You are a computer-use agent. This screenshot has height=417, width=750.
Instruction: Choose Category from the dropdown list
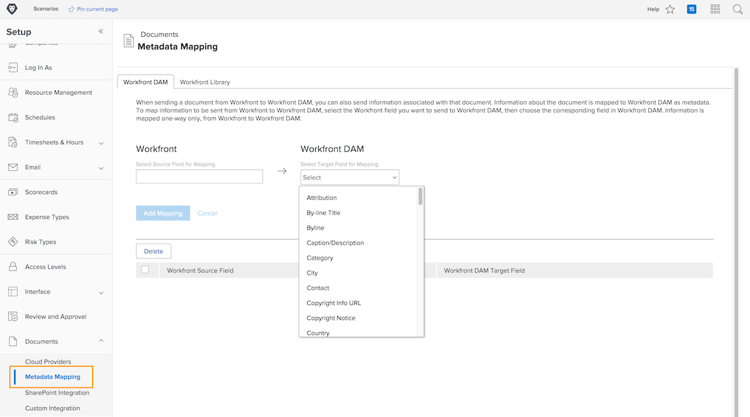click(320, 258)
